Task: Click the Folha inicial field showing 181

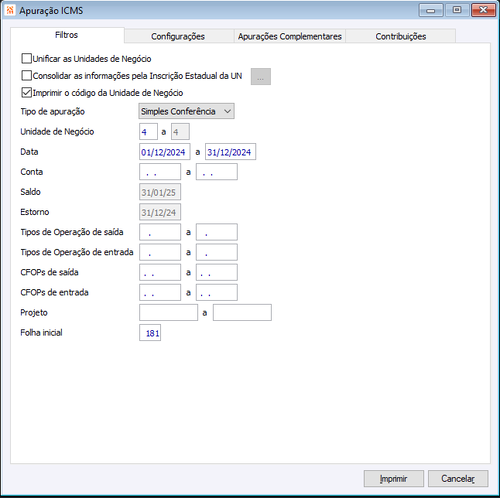Action: [x=150, y=333]
